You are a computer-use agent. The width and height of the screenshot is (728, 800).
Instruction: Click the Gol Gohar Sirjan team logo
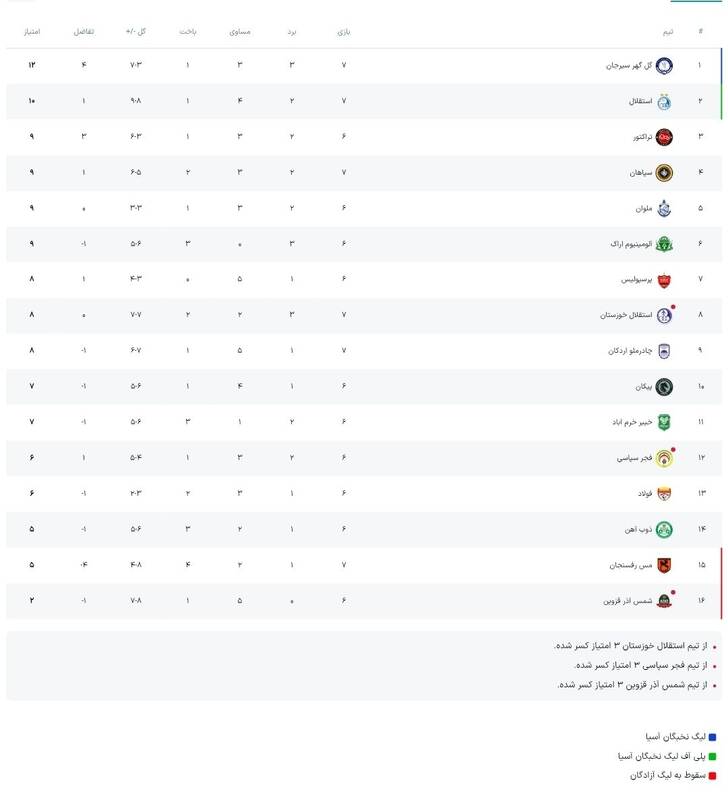pyautogui.click(x=665, y=66)
